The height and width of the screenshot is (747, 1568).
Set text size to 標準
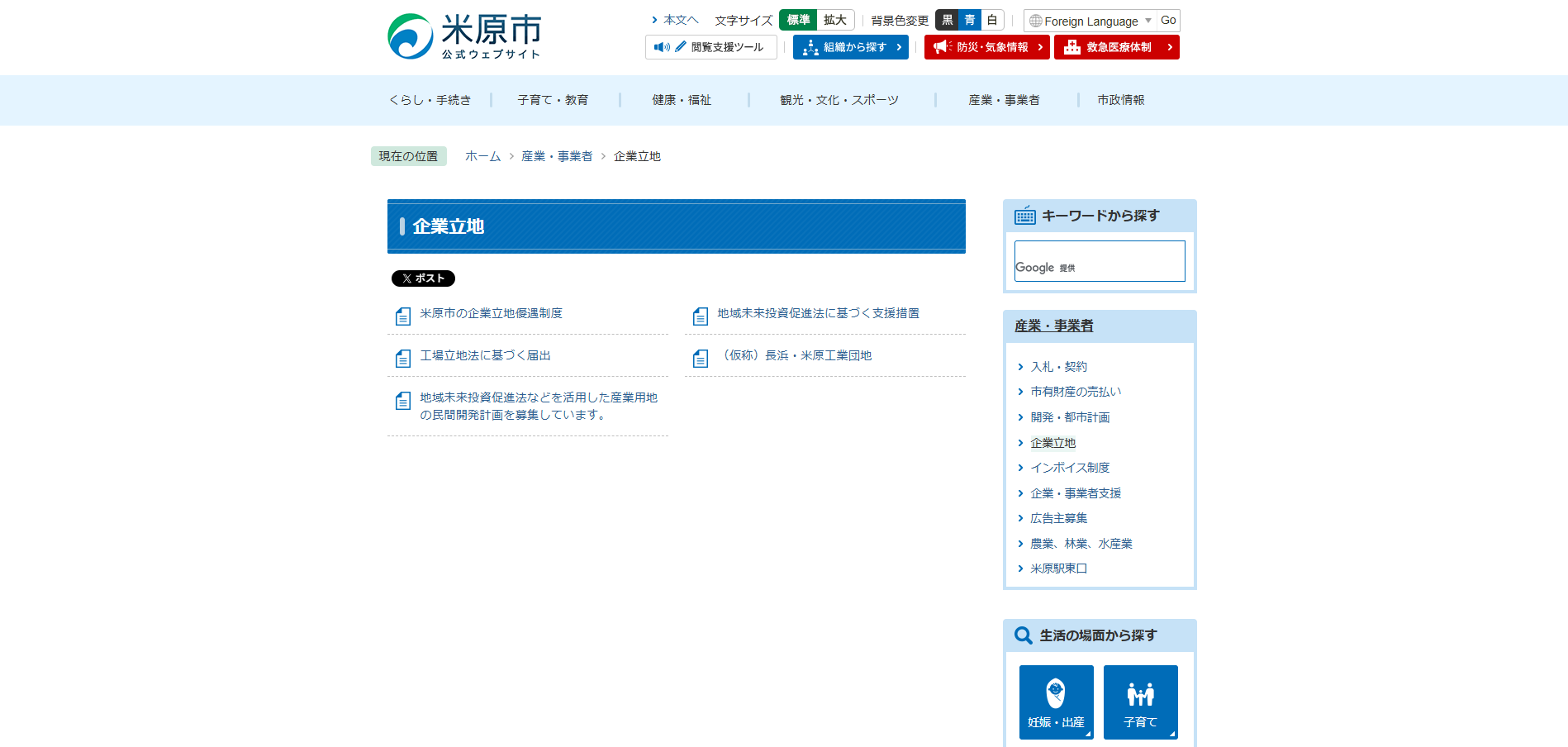coord(798,20)
